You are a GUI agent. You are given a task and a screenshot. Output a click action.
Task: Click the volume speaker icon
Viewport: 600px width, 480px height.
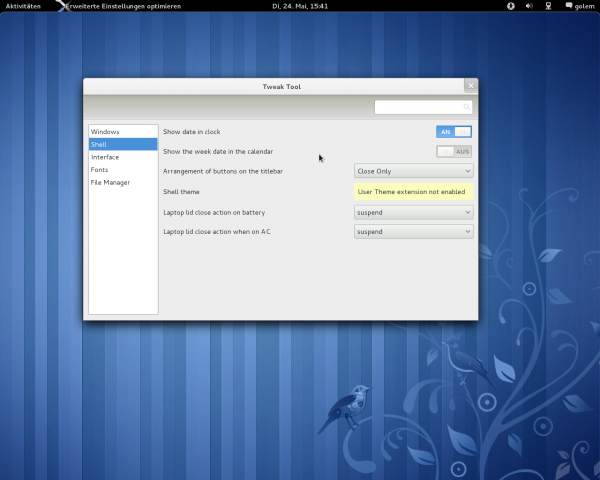click(527, 6)
